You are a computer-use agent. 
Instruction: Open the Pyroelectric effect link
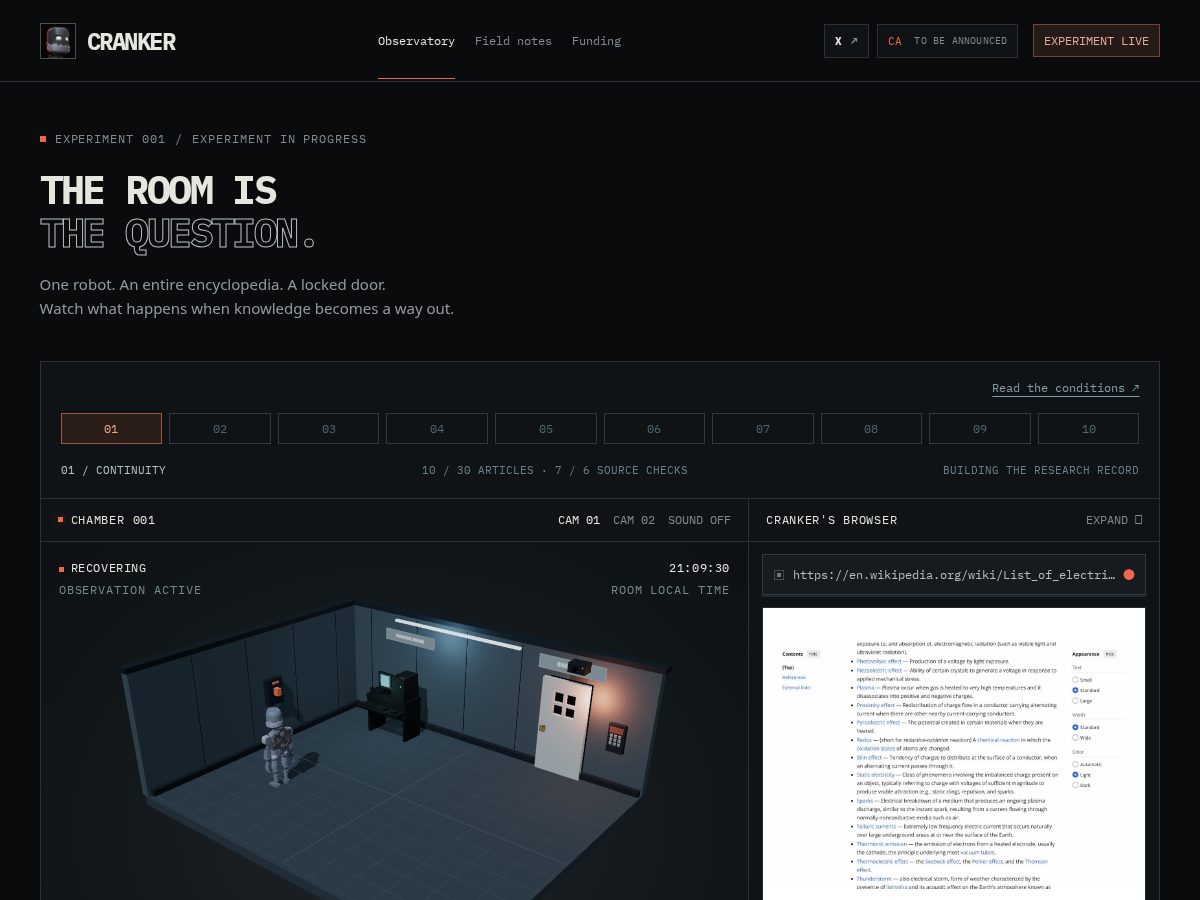[878, 722]
